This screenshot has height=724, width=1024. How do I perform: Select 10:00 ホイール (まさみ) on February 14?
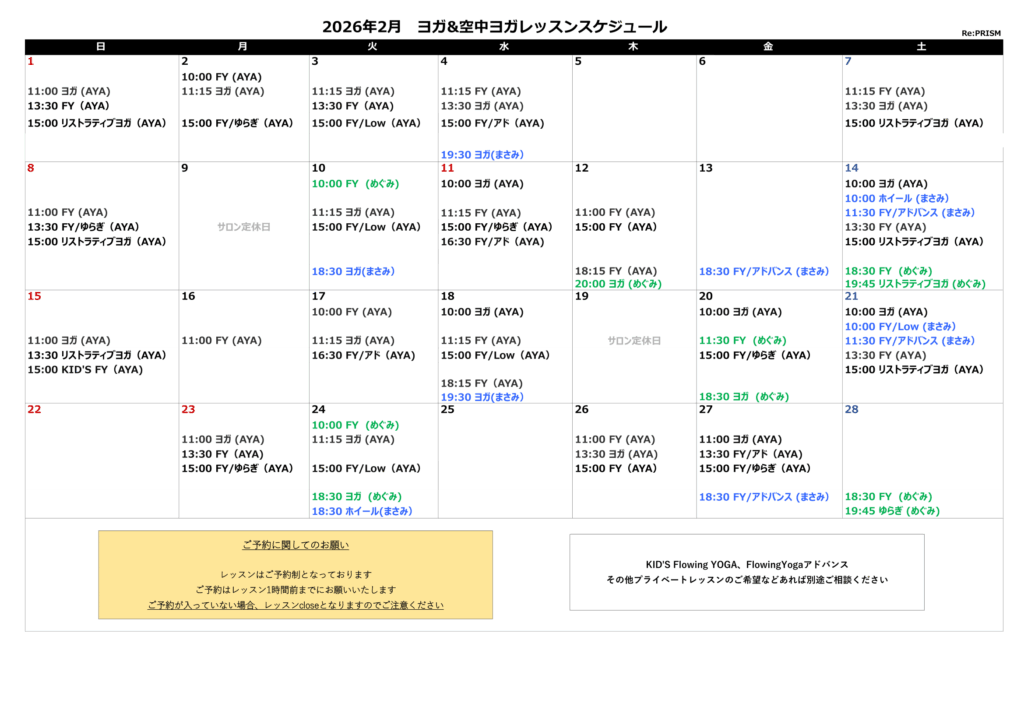[x=897, y=198]
